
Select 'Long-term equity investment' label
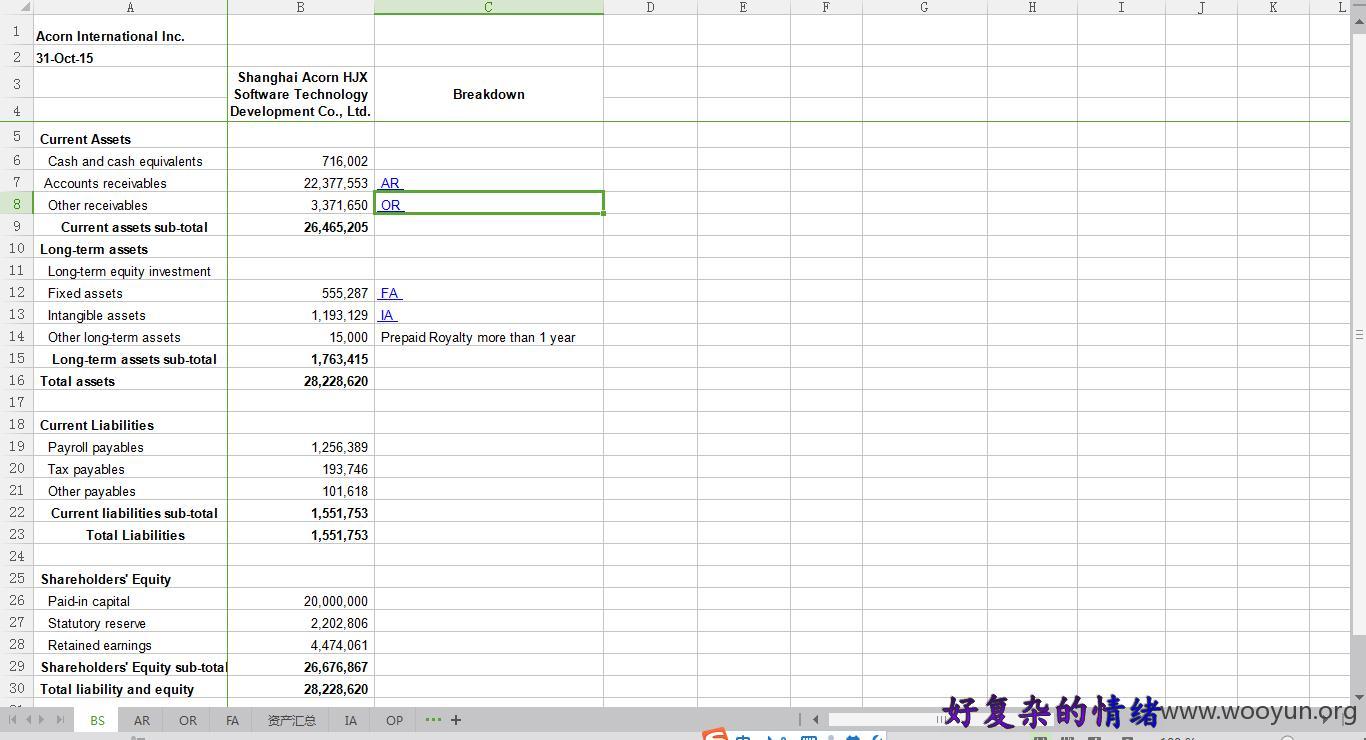click(130, 271)
